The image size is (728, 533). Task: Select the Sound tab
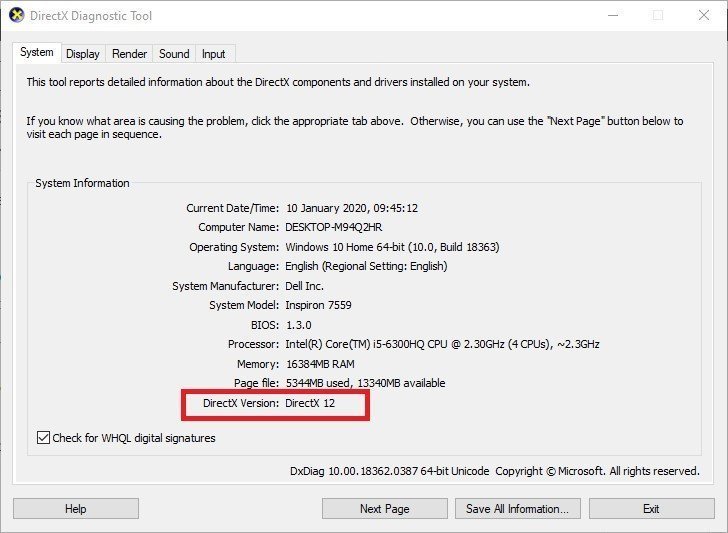(x=174, y=54)
